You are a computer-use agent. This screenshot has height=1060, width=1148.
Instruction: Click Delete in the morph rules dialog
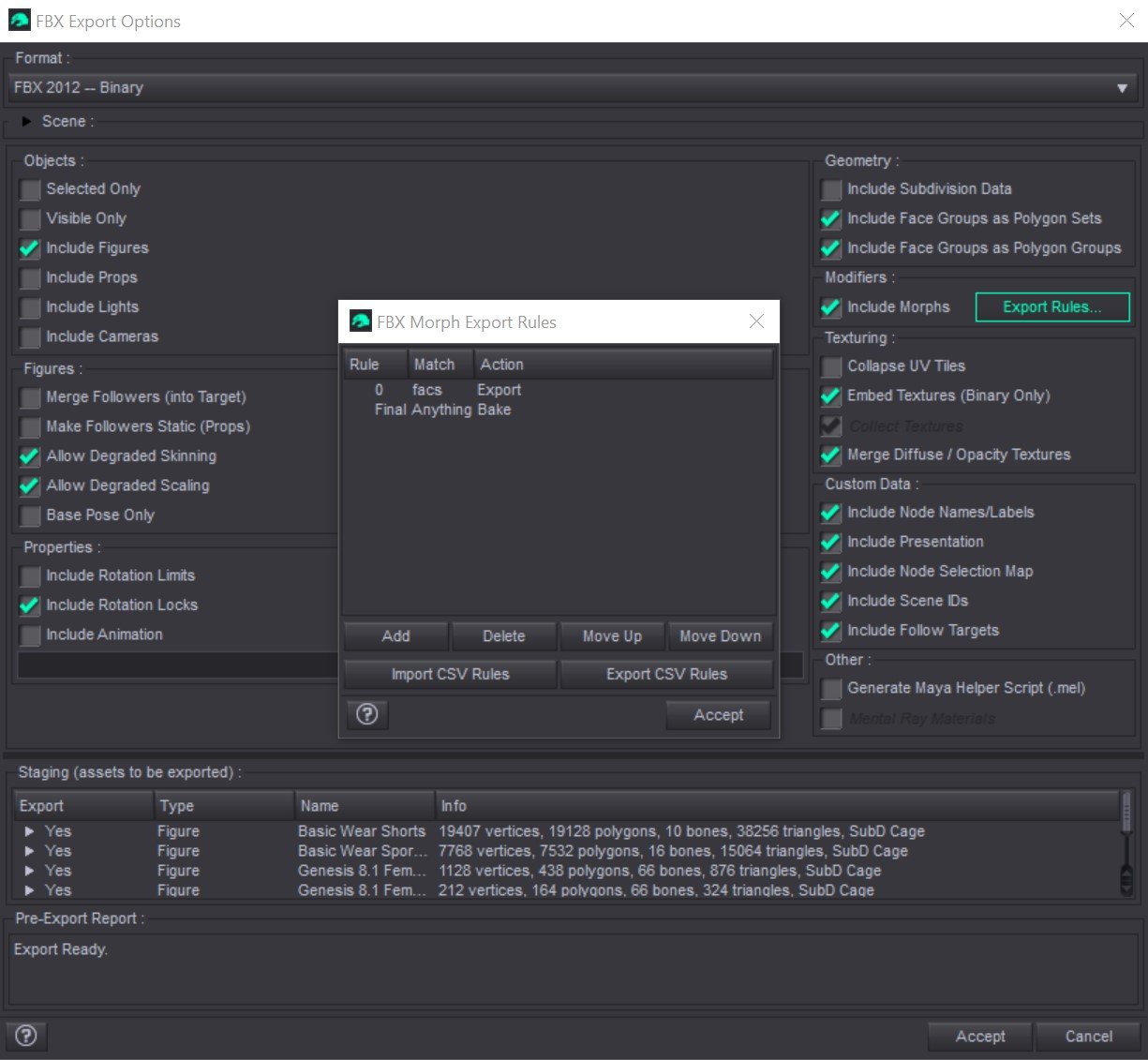click(x=504, y=635)
